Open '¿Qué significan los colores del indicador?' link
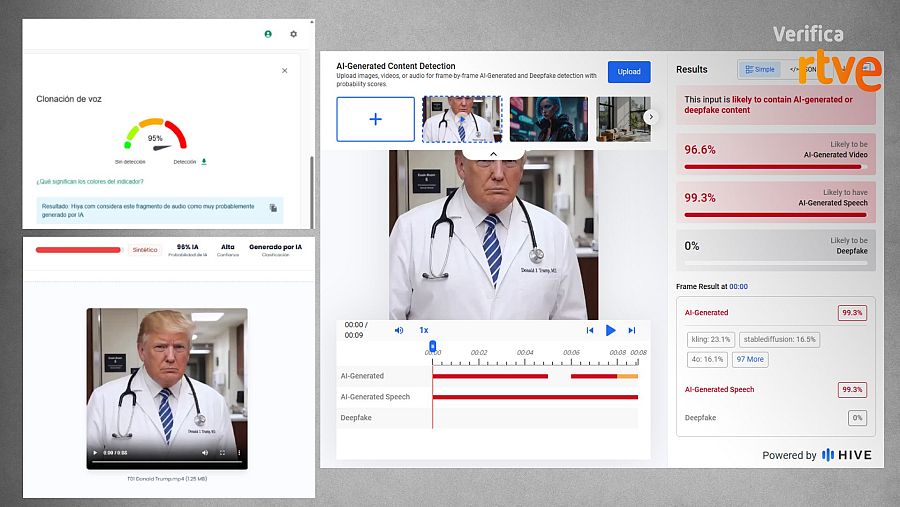The width and height of the screenshot is (900, 507). (x=90, y=181)
